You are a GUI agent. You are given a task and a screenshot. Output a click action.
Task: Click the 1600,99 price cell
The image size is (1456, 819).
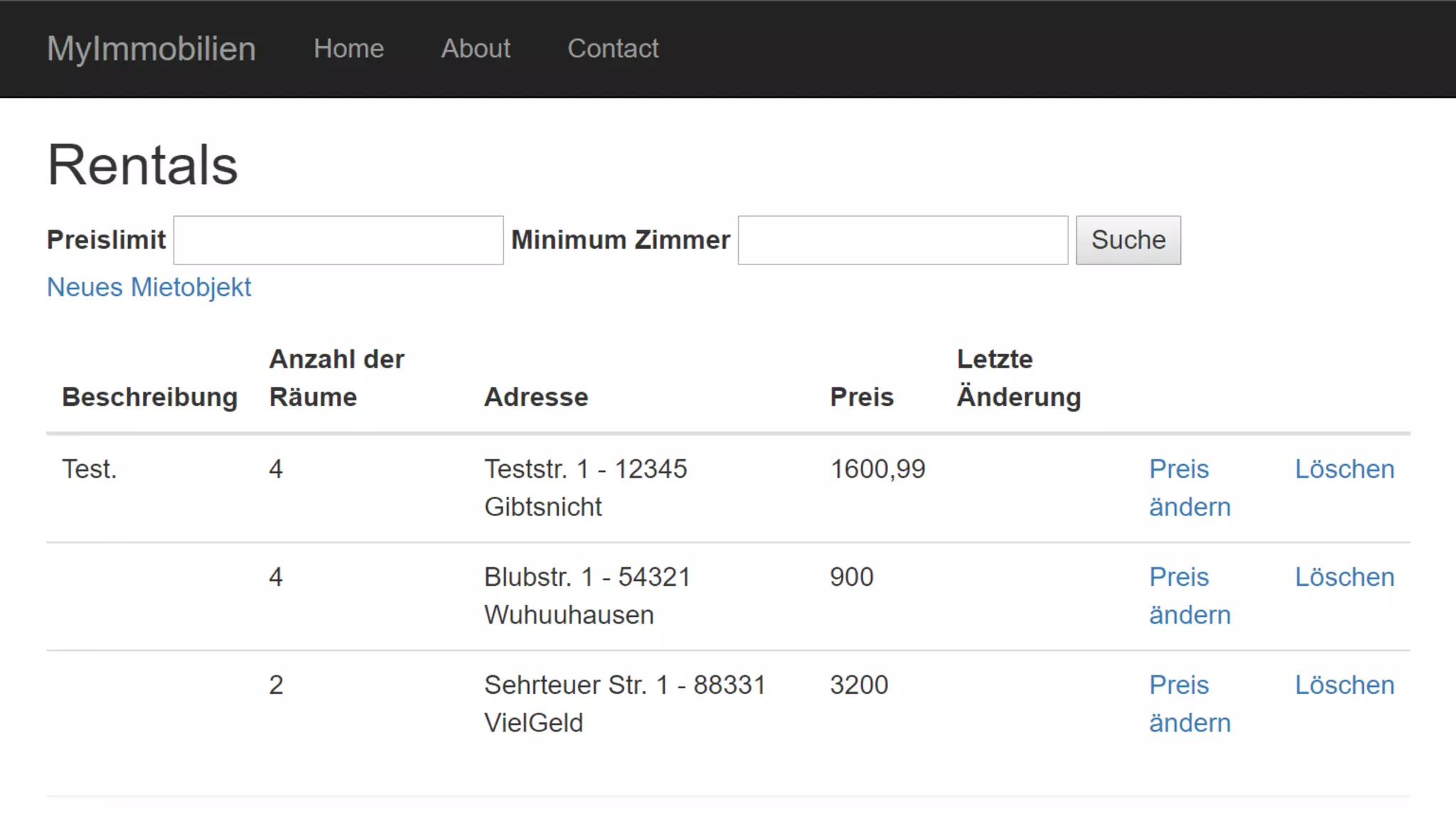click(877, 469)
